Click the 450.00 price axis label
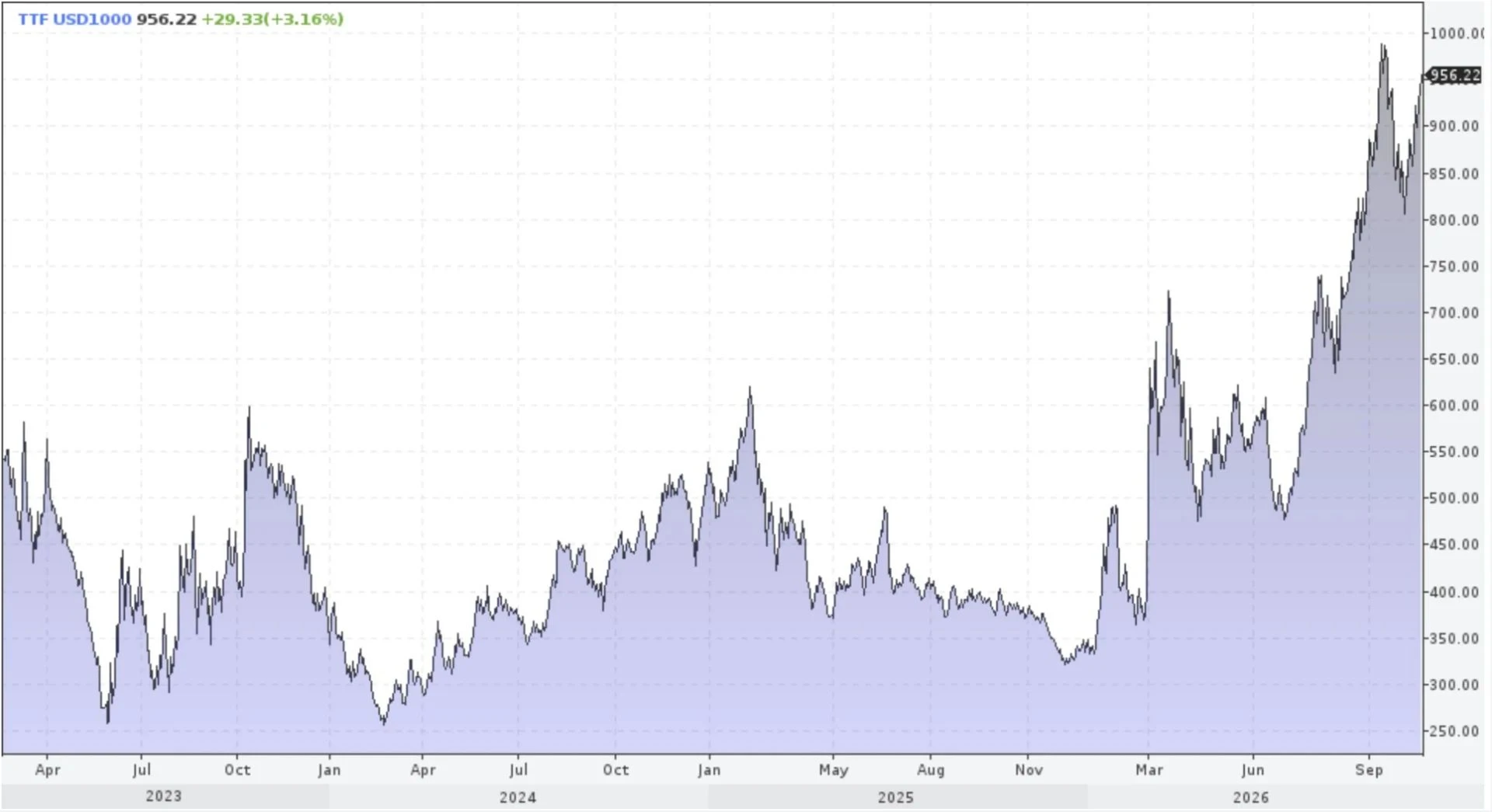This screenshot has width=1492, height=812. [1455, 545]
